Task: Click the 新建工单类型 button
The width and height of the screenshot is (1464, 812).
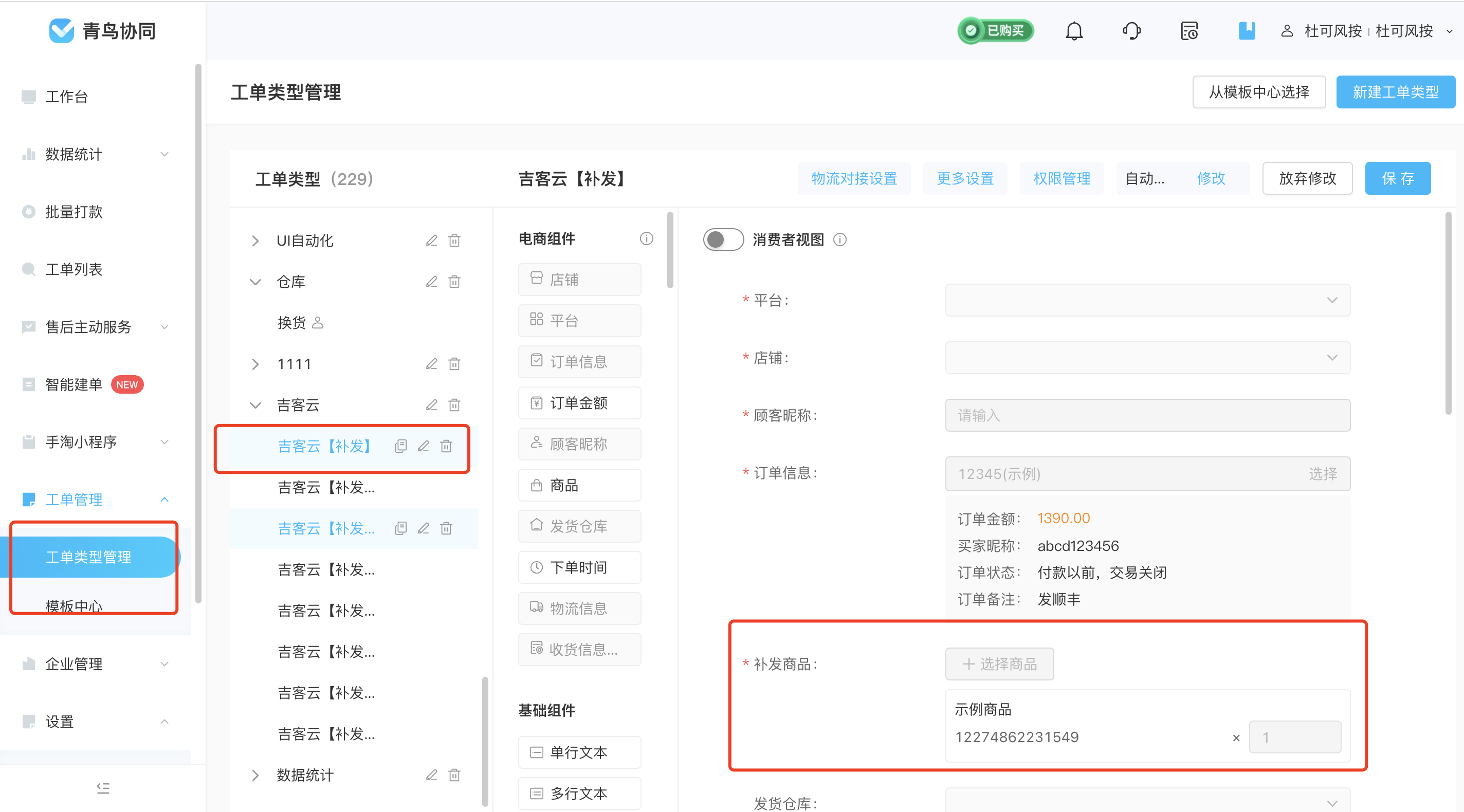Action: pyautogui.click(x=1395, y=92)
